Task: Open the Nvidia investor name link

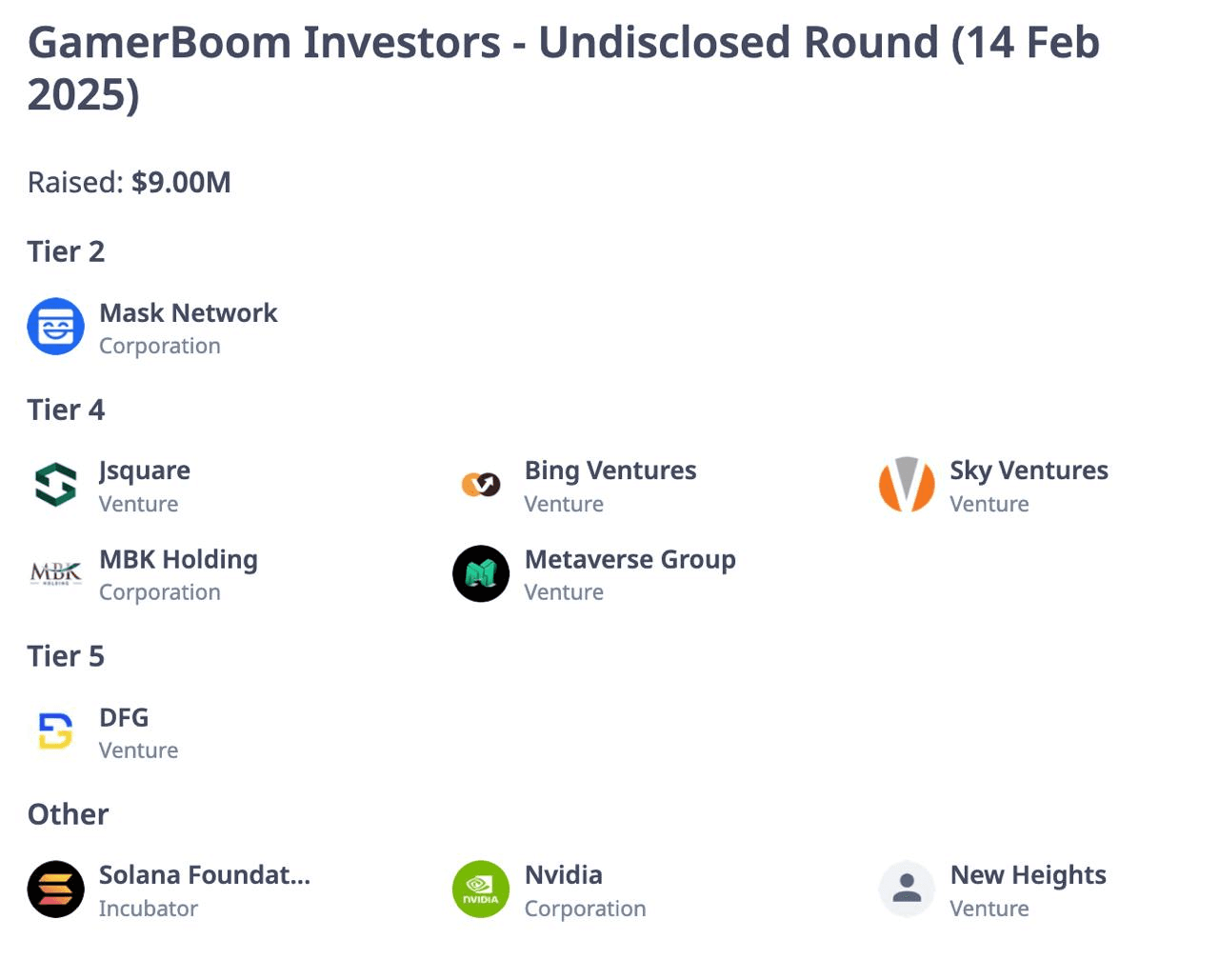Action: pyautogui.click(x=564, y=875)
